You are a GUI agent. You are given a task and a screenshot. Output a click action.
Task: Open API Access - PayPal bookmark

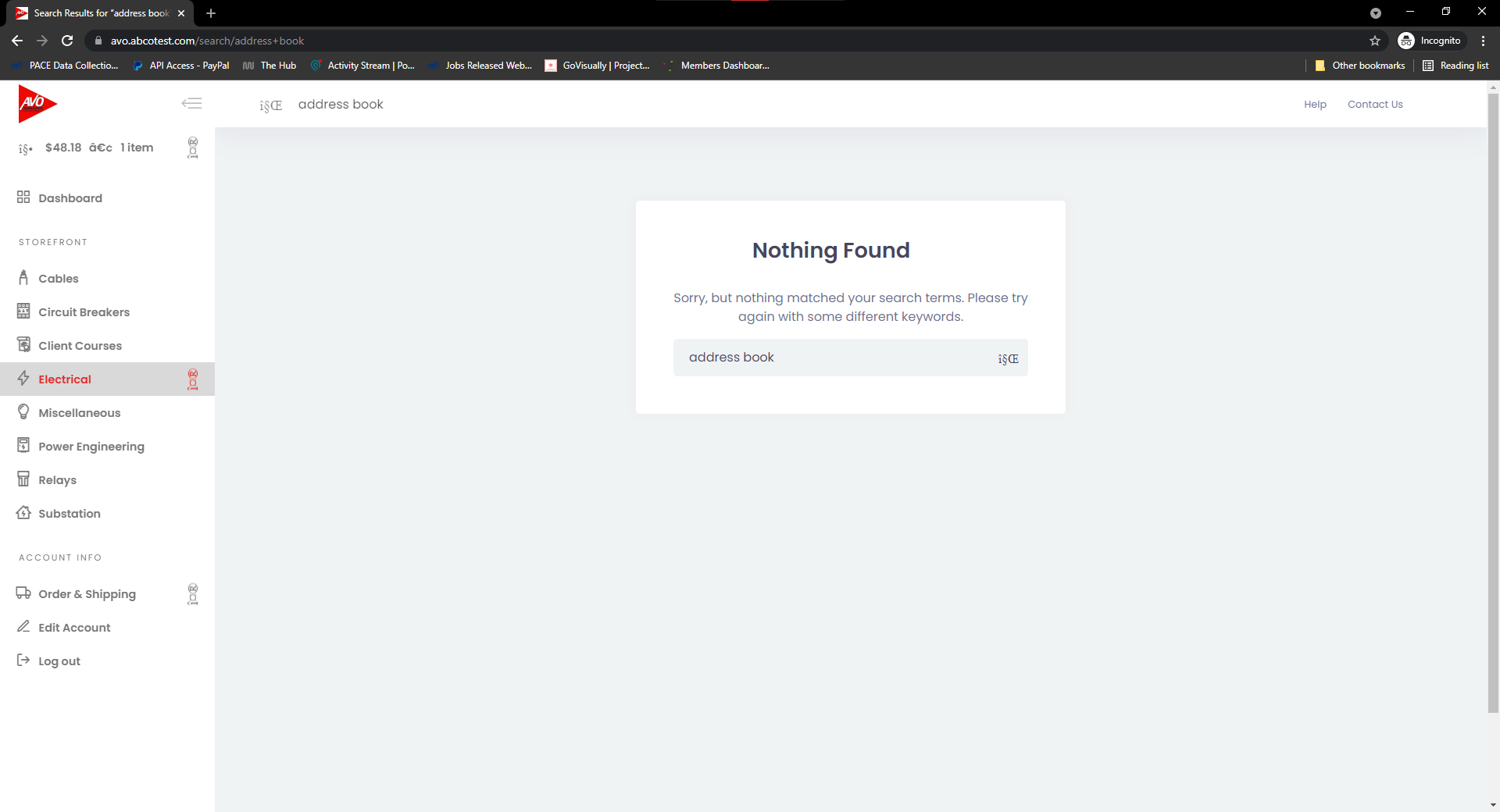tap(181, 66)
